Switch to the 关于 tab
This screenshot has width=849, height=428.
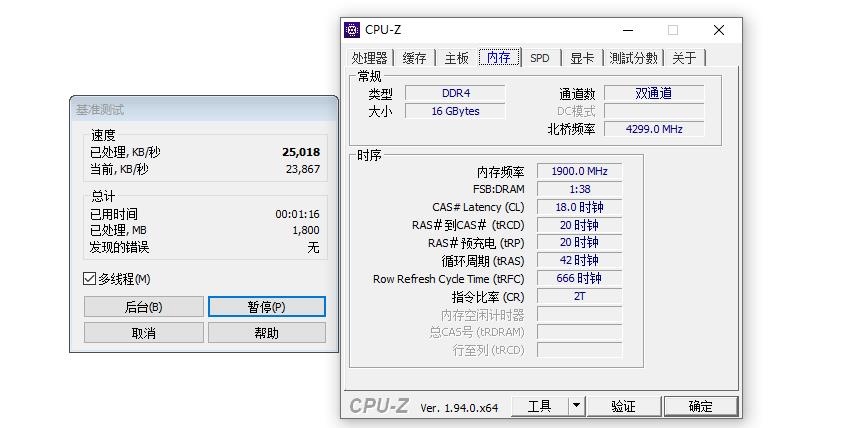click(684, 58)
